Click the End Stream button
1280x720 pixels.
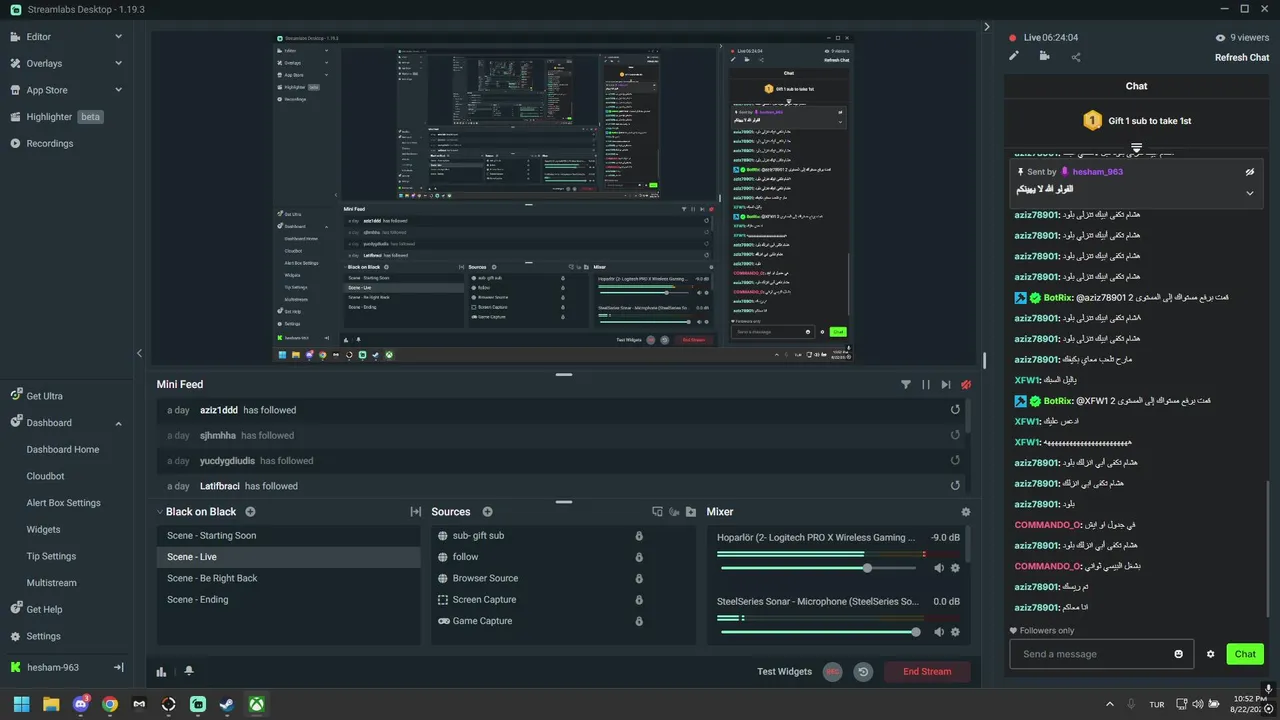pos(927,672)
